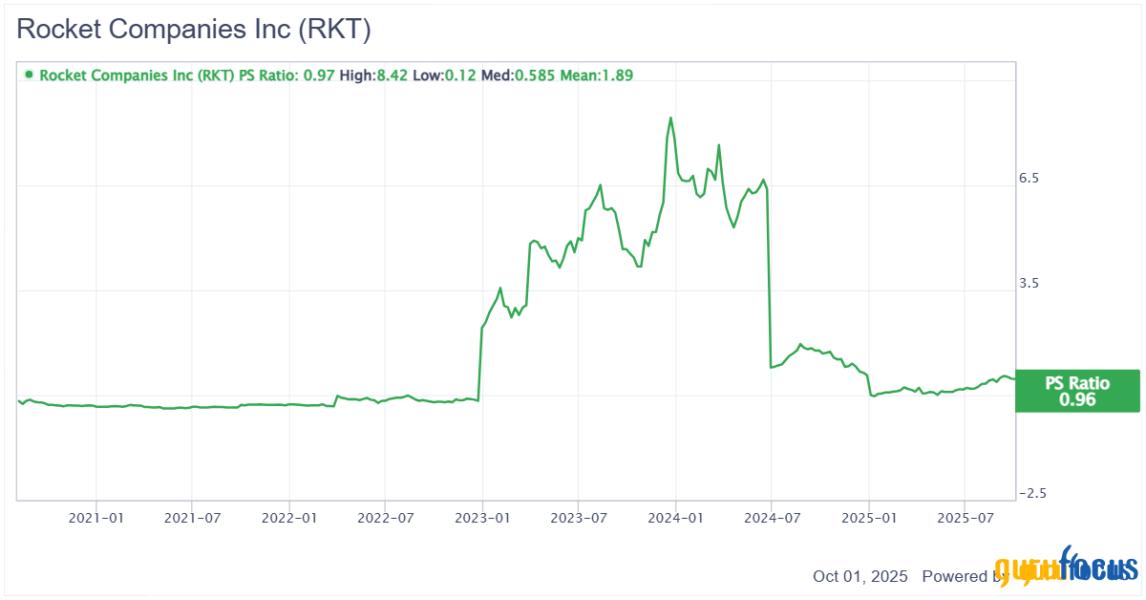Click the 2025-07 x-axis label
1146x600 pixels.
pos(965,518)
